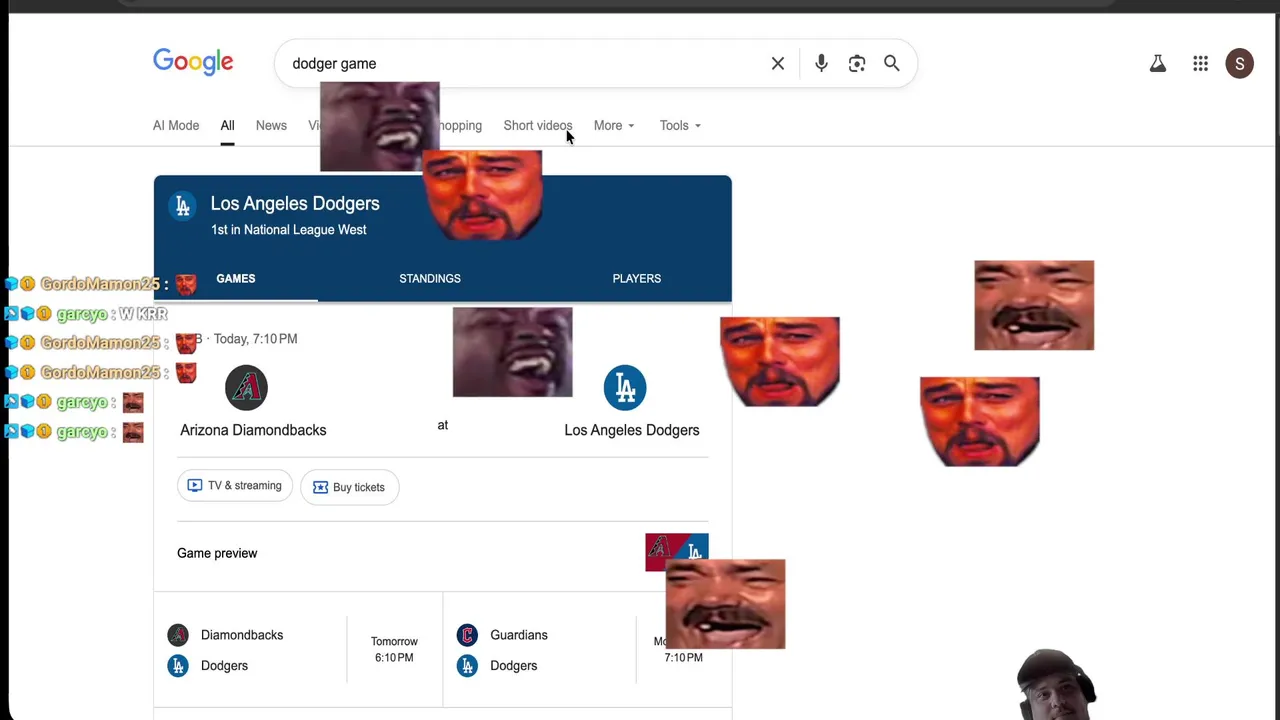Click the TV & streaming button
1280x720 pixels.
[x=235, y=486]
